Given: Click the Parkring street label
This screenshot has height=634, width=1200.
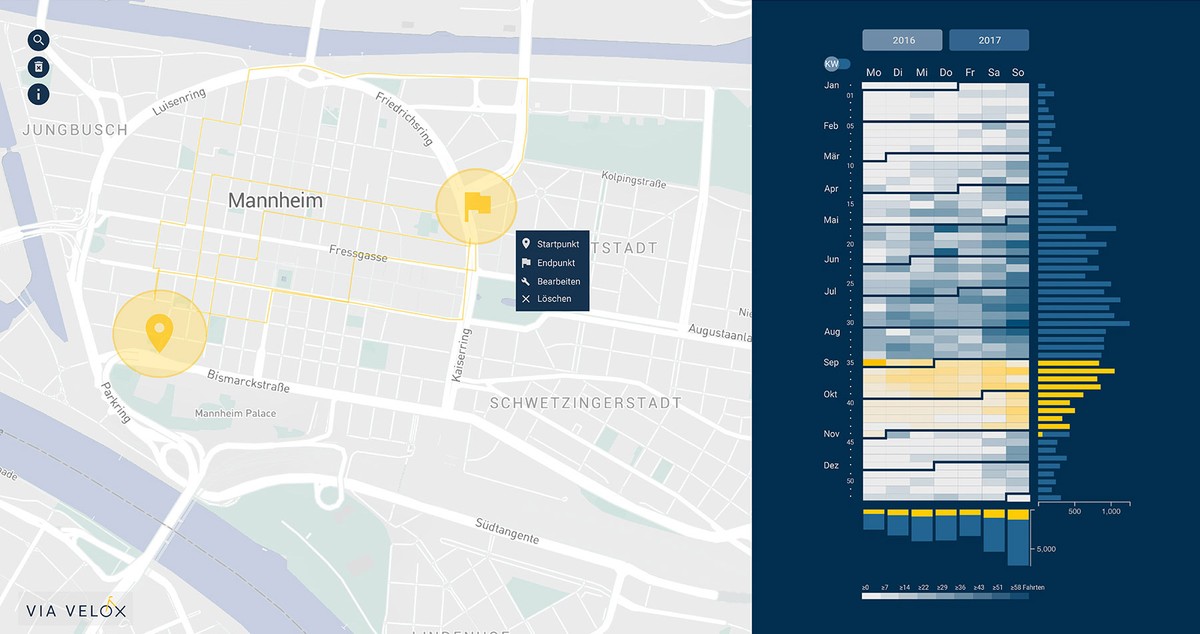Looking at the screenshot, I should pyautogui.click(x=114, y=401).
